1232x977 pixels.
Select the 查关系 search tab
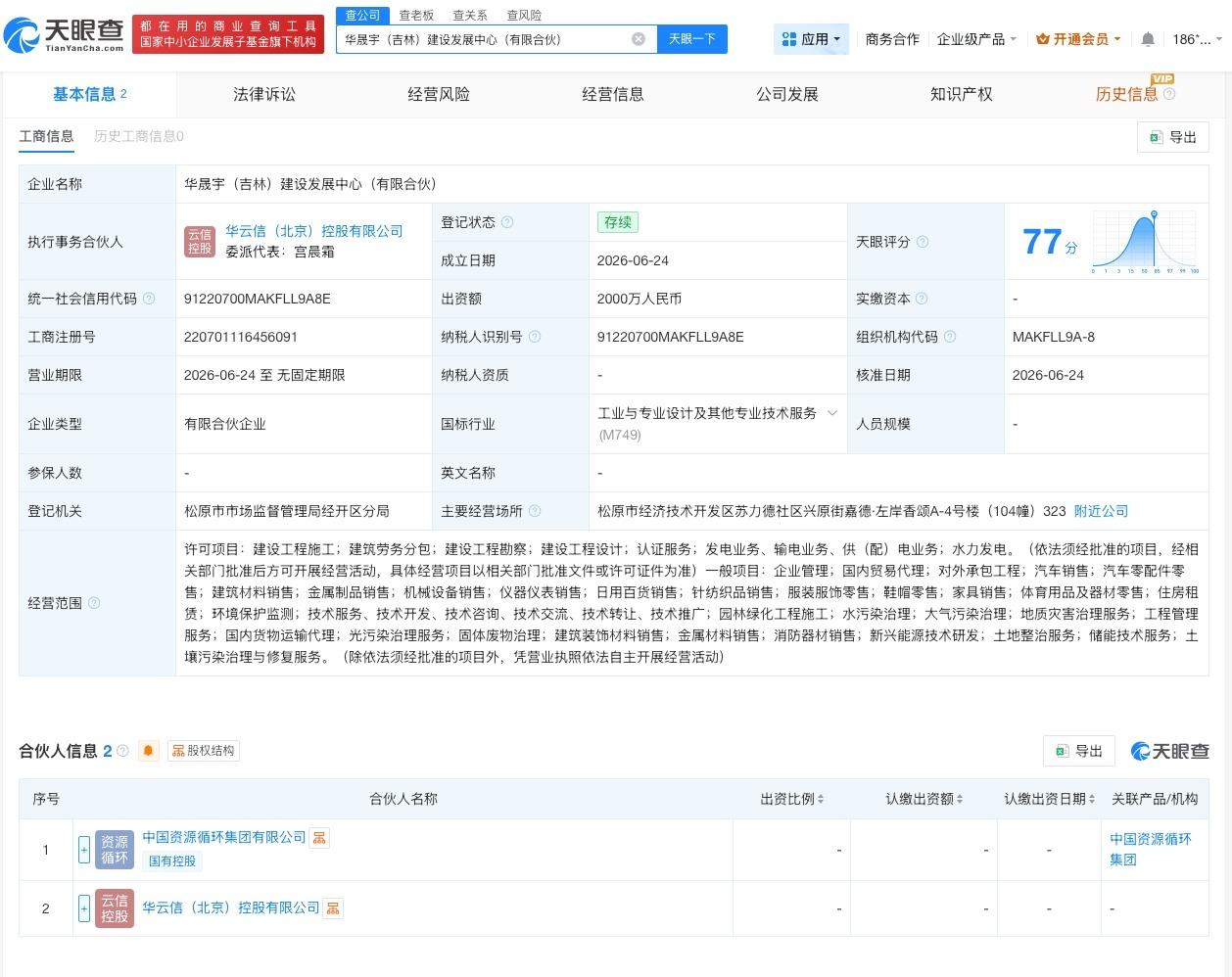[470, 16]
